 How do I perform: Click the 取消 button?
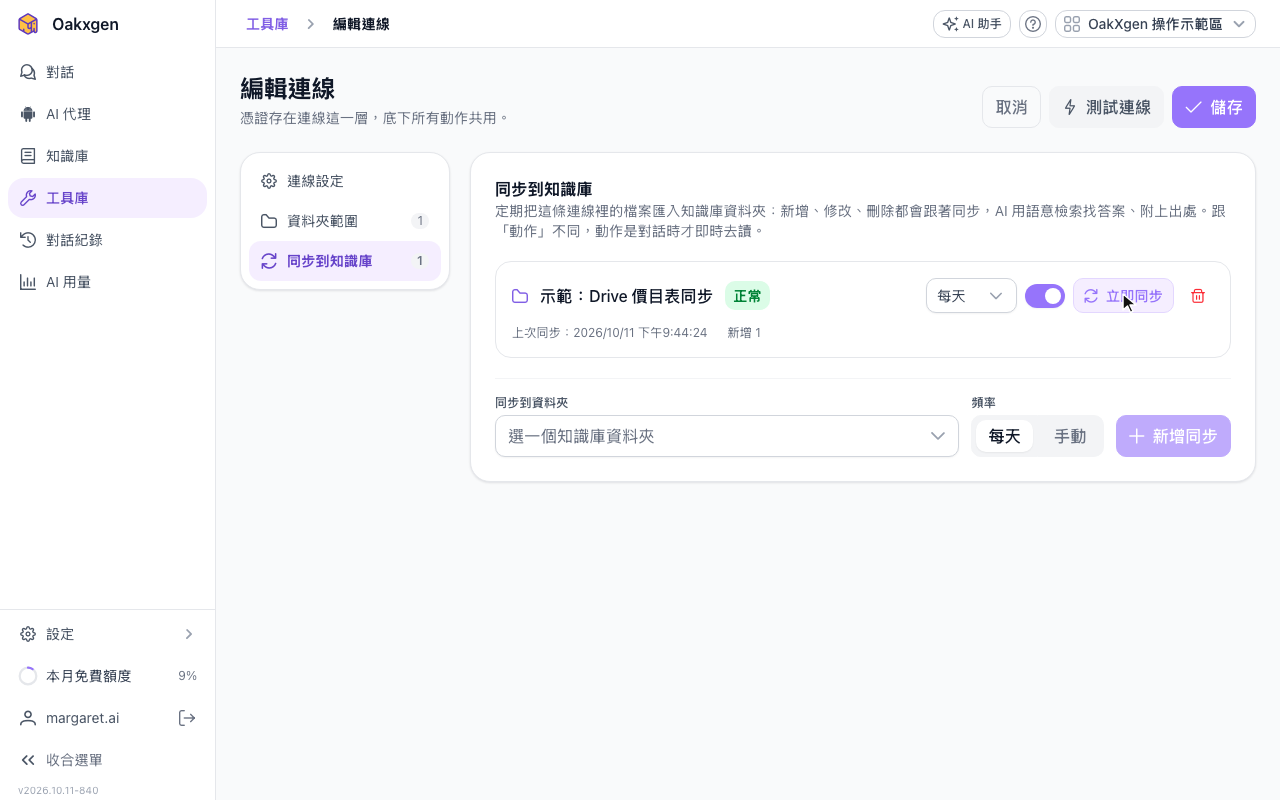pos(1011,107)
